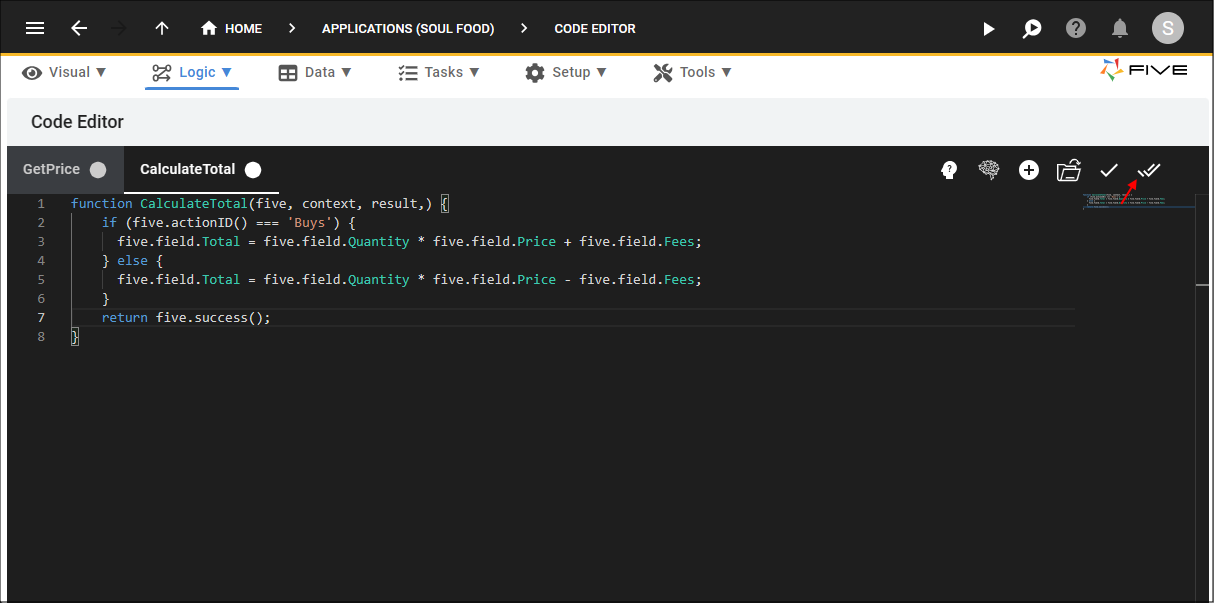Open notifications bell
Image resolution: width=1214 pixels, height=603 pixels.
pos(1120,28)
